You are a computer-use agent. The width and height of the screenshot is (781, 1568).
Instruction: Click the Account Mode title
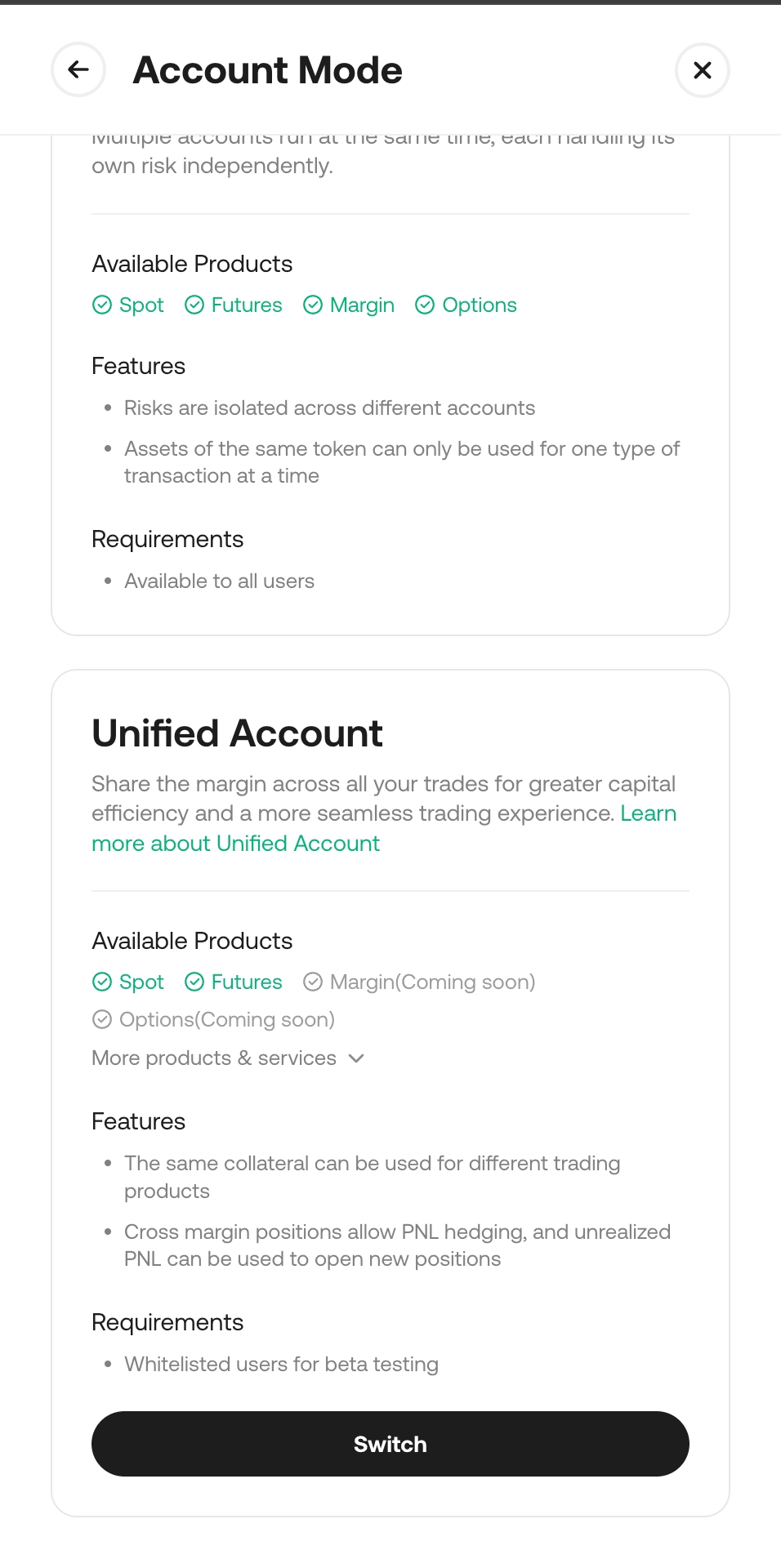point(268,70)
